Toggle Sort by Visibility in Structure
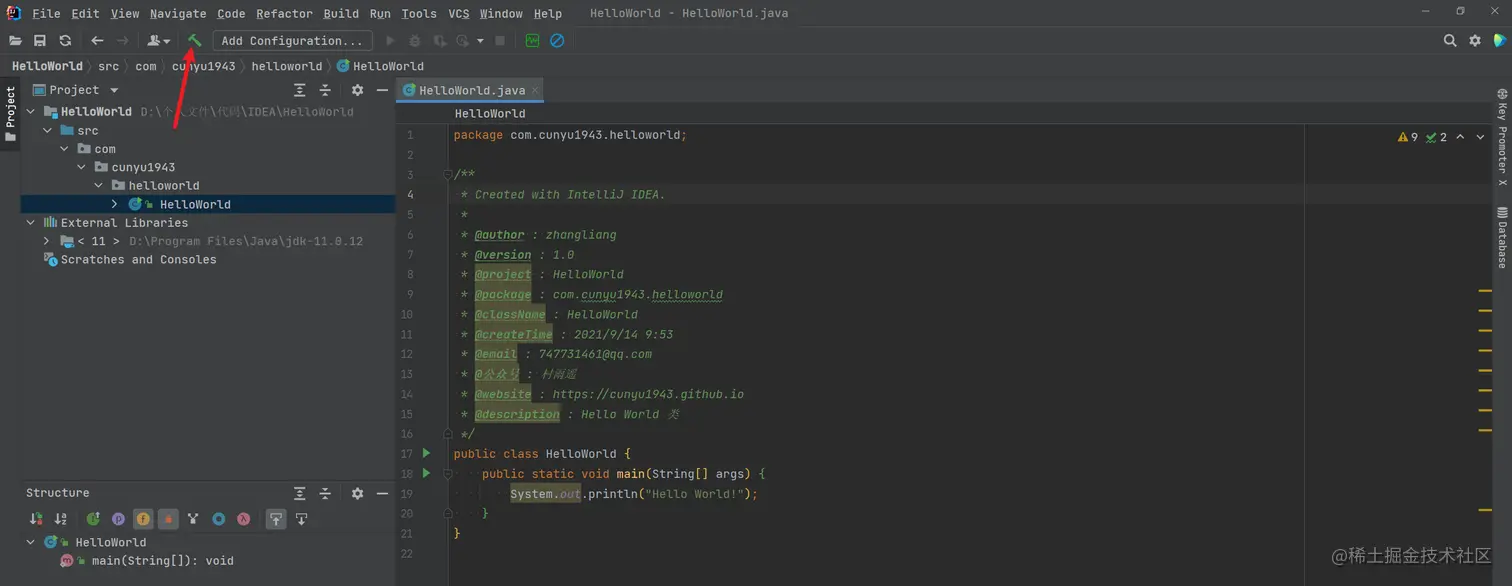Screen dimensions: 1512x586 point(37,519)
